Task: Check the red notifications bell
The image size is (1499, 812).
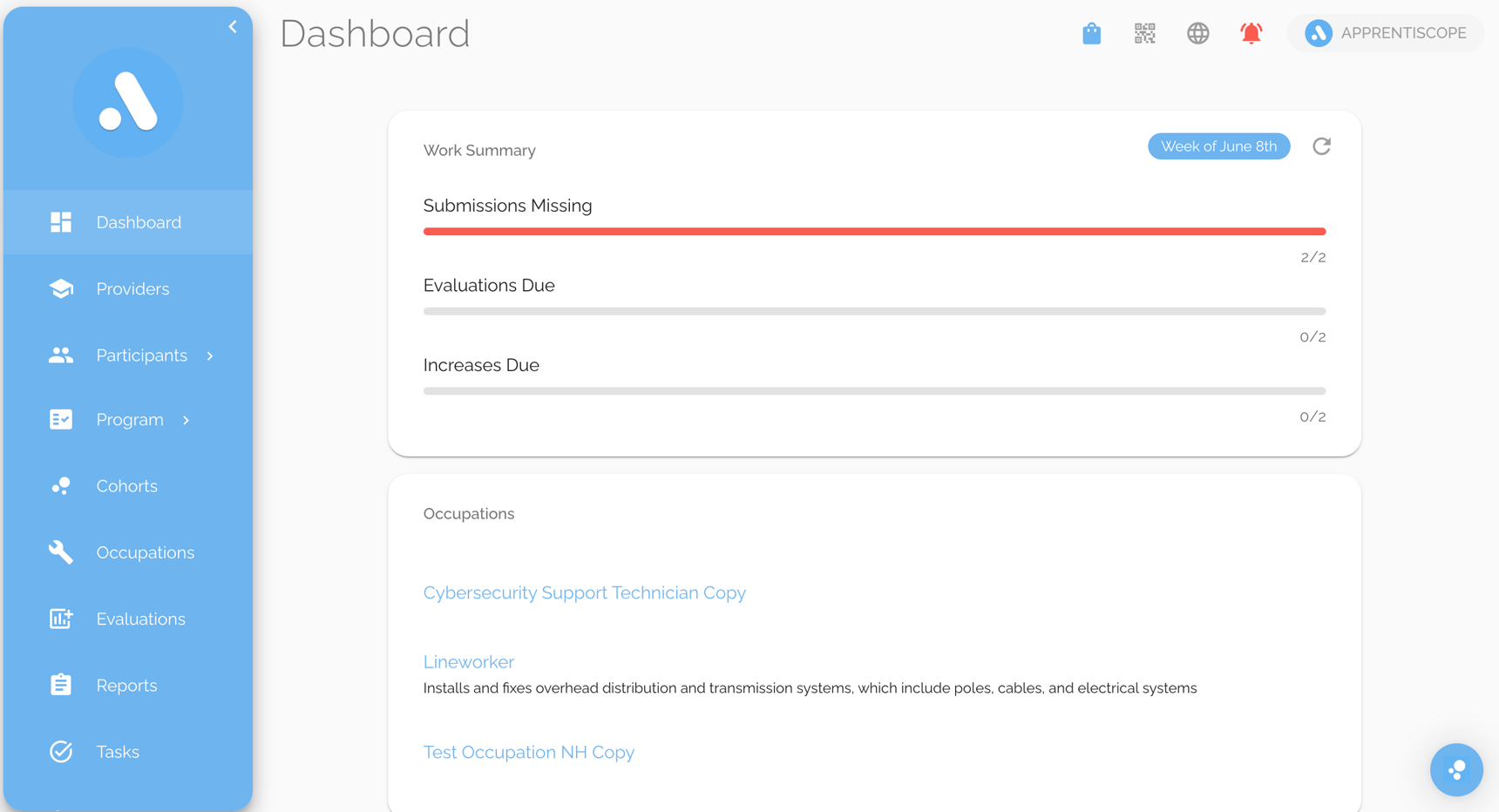Action: pyautogui.click(x=1251, y=33)
